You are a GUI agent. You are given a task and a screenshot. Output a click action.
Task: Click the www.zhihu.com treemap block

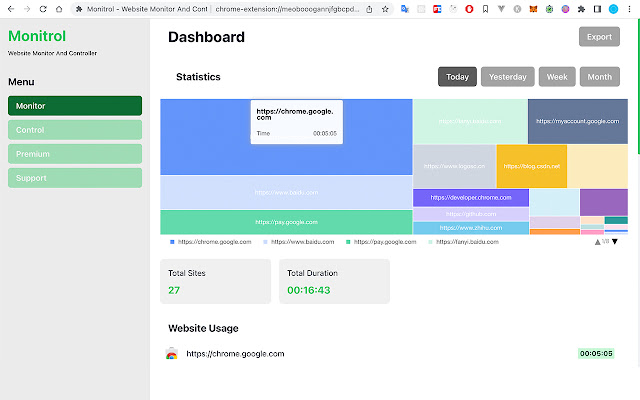(x=471, y=228)
